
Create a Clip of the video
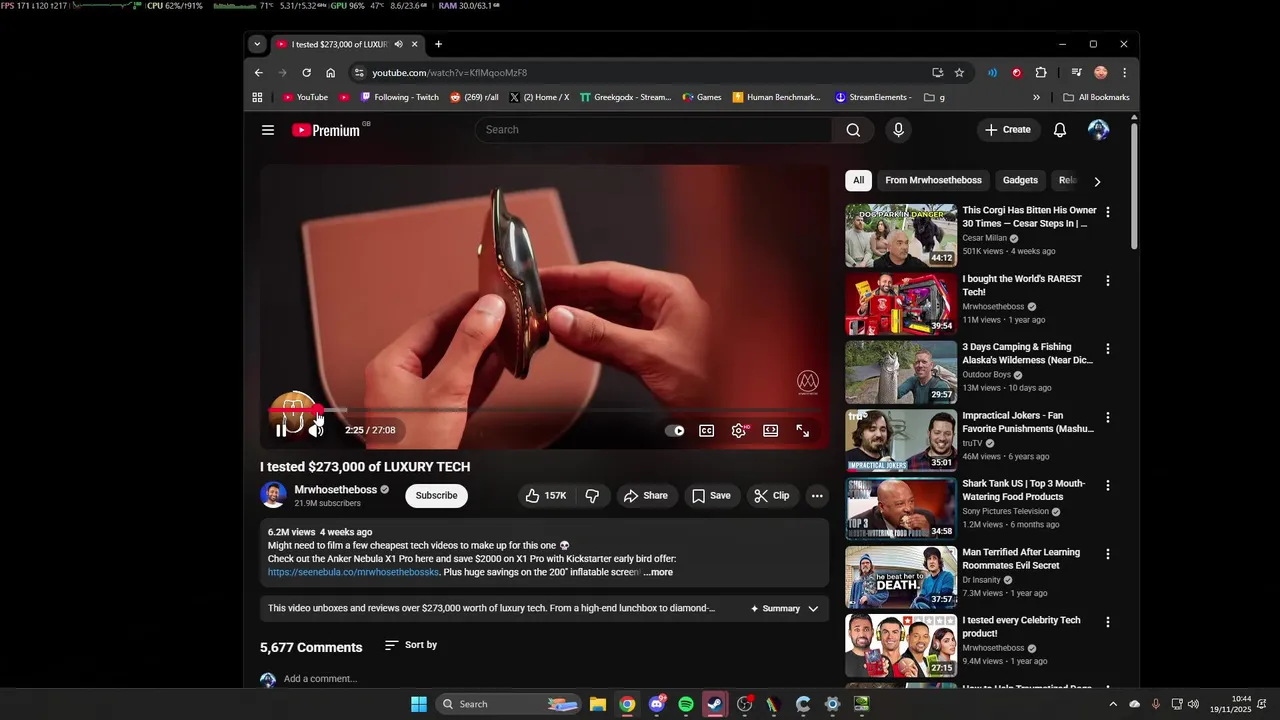771,496
